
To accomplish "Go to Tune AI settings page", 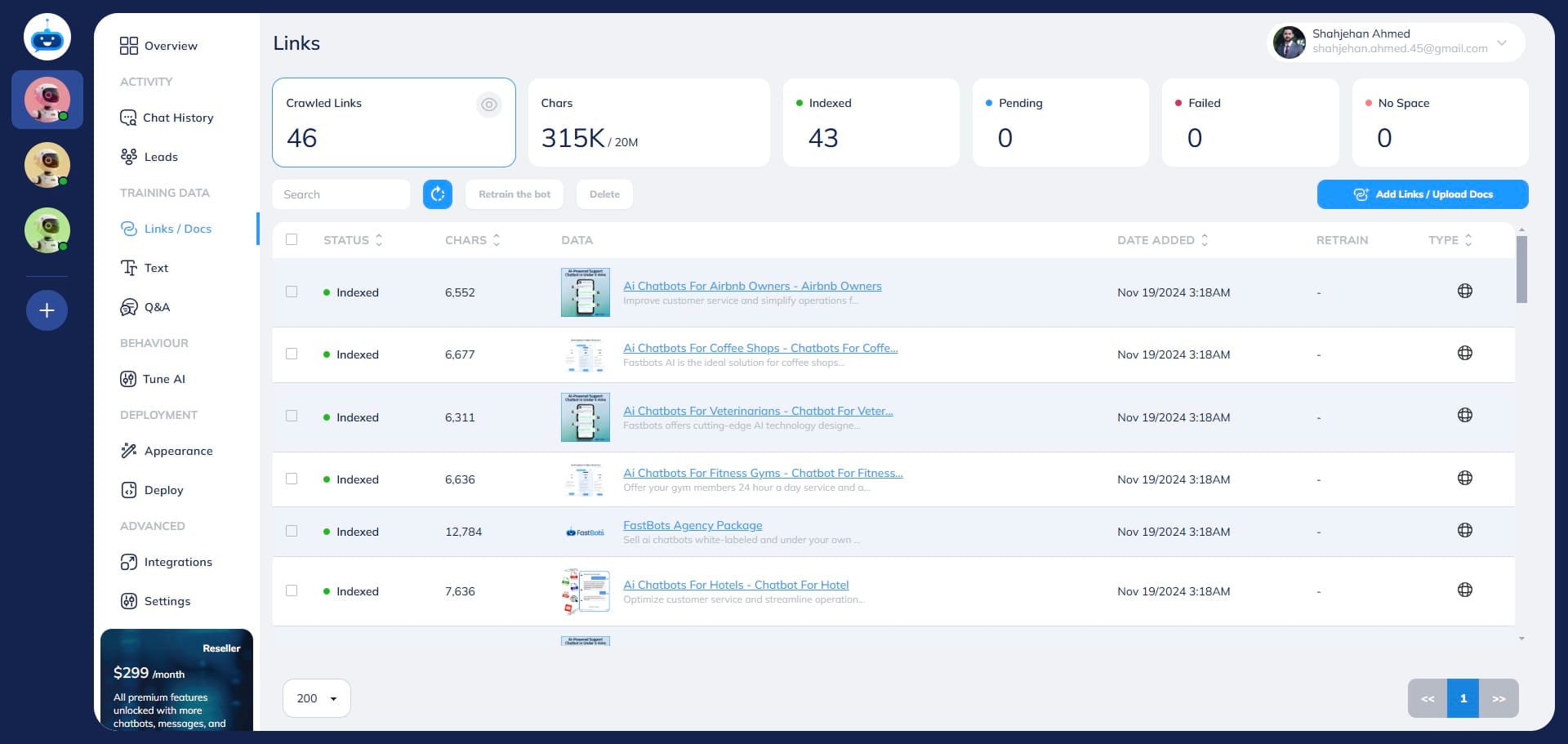I will click(x=163, y=379).
